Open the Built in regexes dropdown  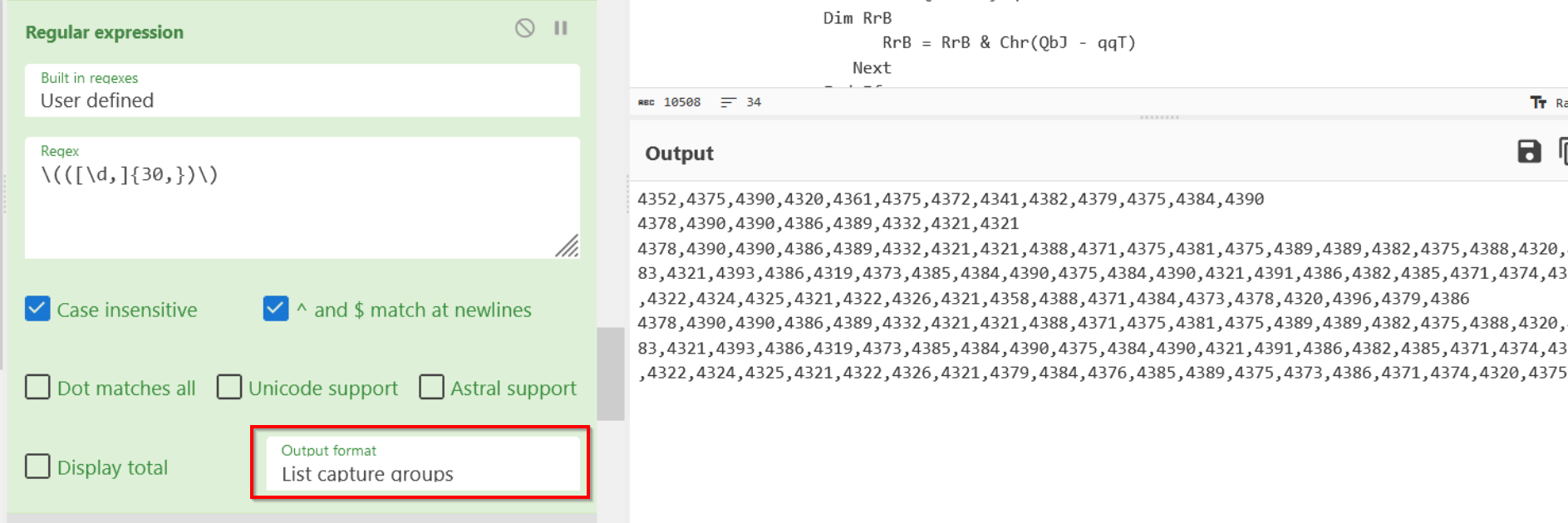click(x=302, y=90)
